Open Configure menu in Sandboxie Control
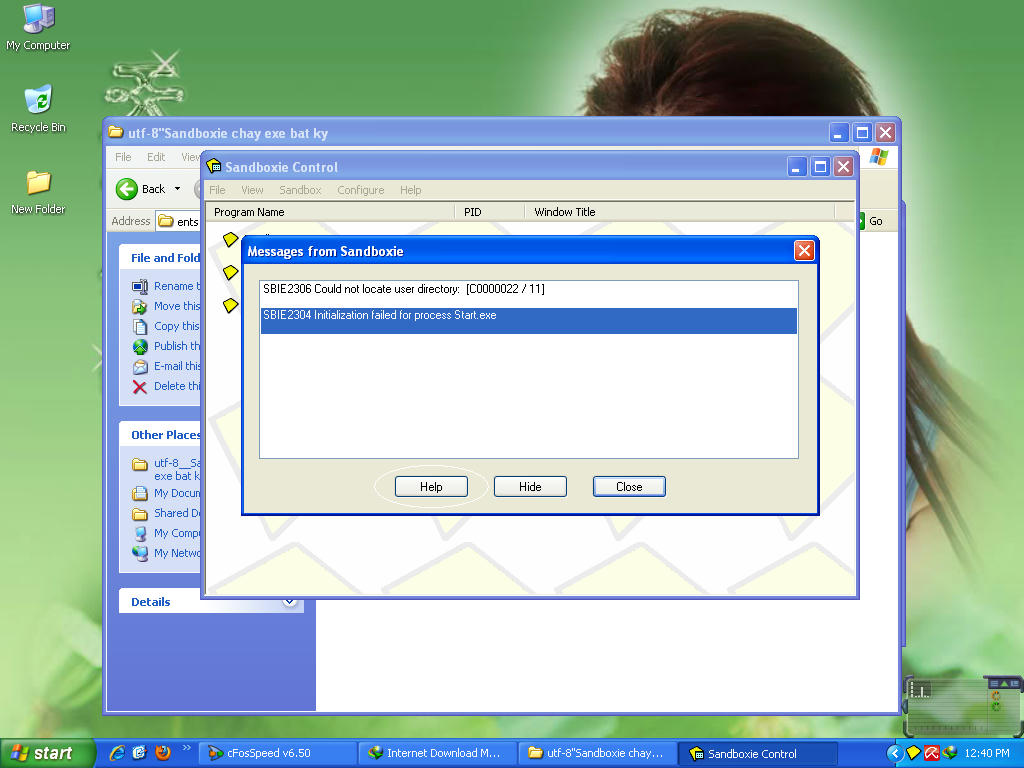This screenshot has width=1024, height=768. point(360,190)
